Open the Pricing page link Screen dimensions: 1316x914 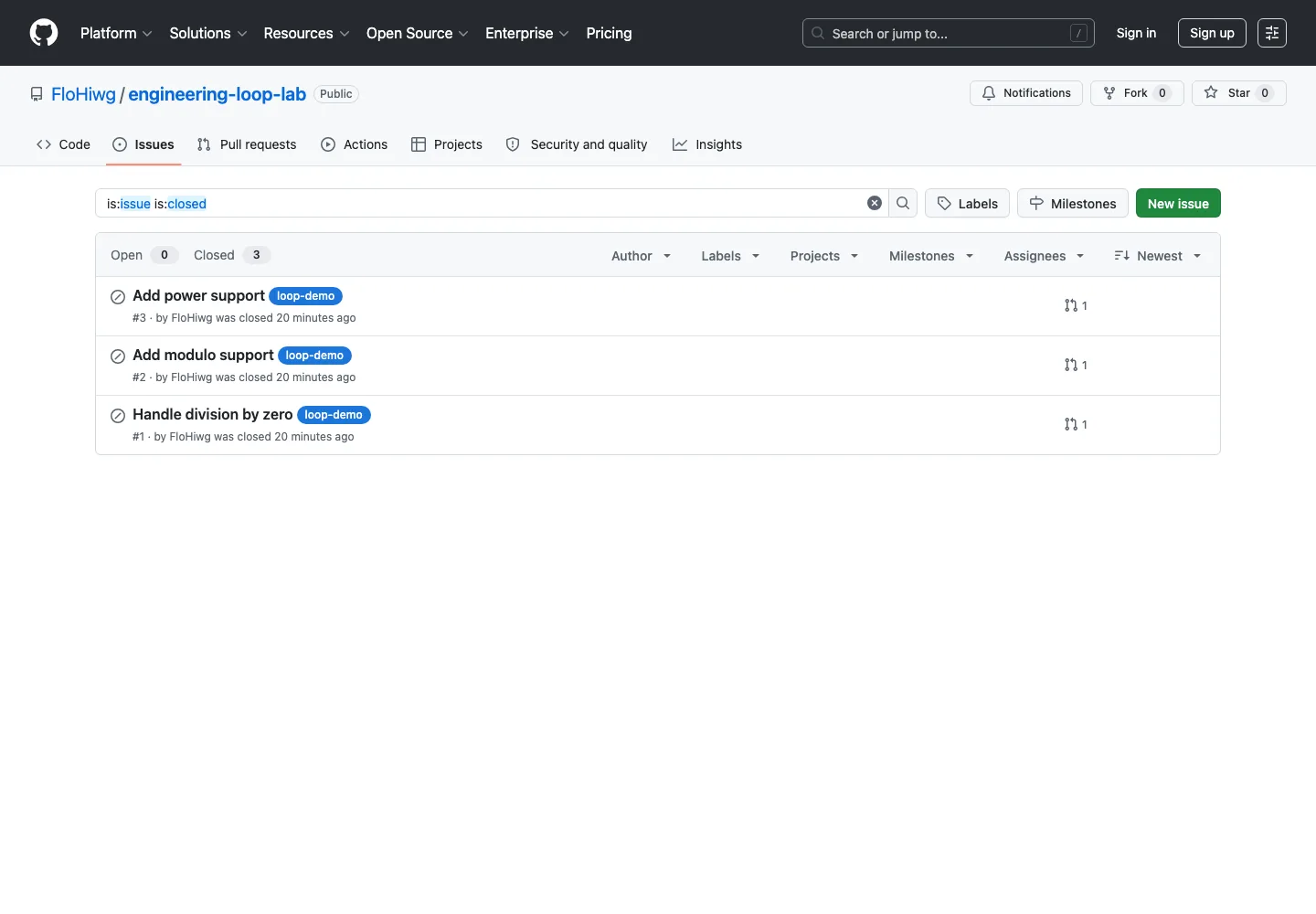pyautogui.click(x=609, y=33)
